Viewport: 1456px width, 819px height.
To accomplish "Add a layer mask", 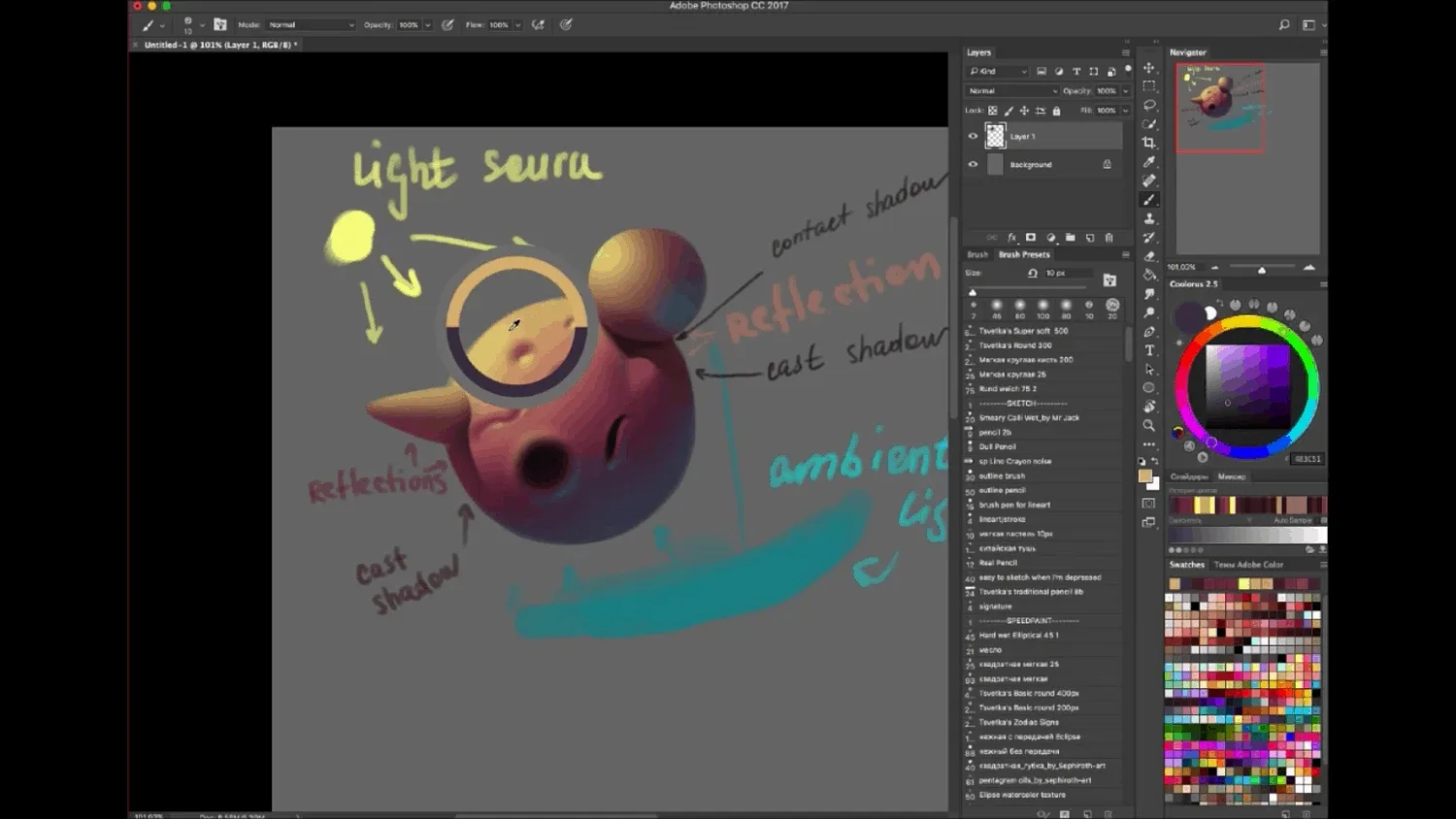I will pyautogui.click(x=1031, y=238).
